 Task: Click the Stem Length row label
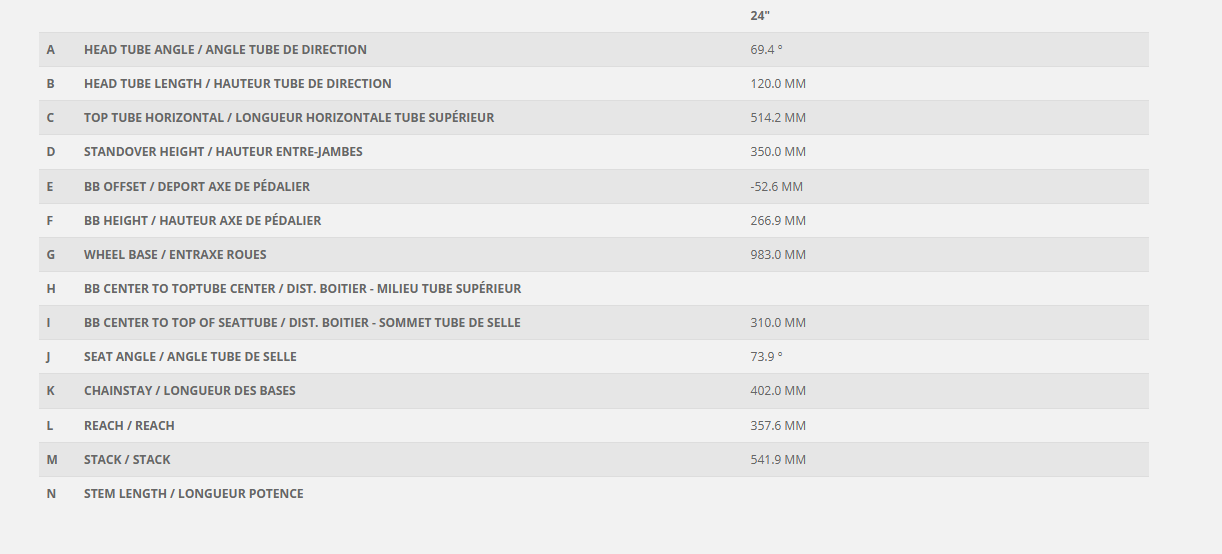coord(193,494)
